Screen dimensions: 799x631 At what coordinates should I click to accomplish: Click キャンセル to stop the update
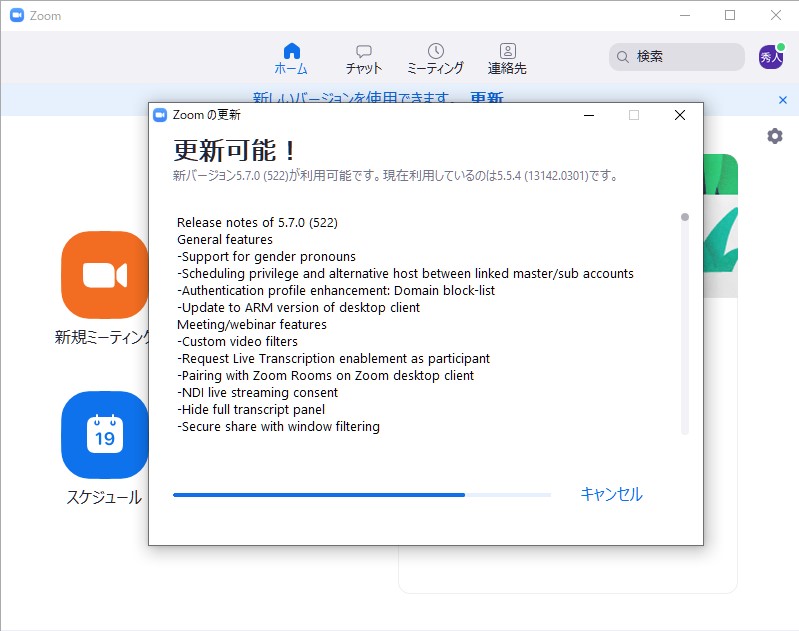(x=611, y=494)
